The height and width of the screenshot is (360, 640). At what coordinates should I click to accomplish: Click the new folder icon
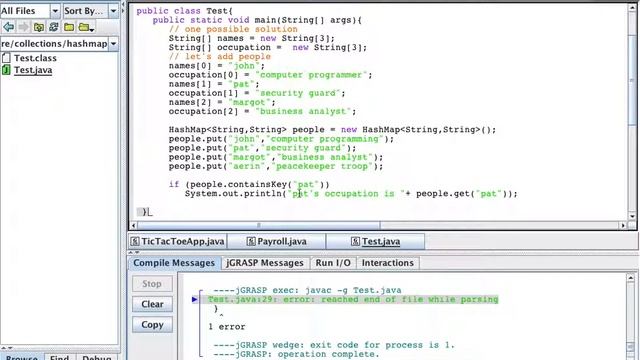pos(69,27)
